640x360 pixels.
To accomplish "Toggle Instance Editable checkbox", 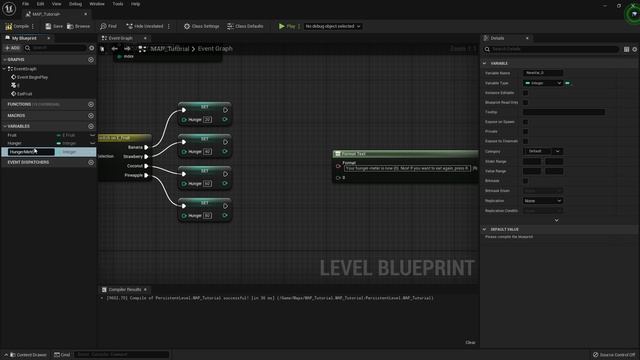I will pos(526,93).
